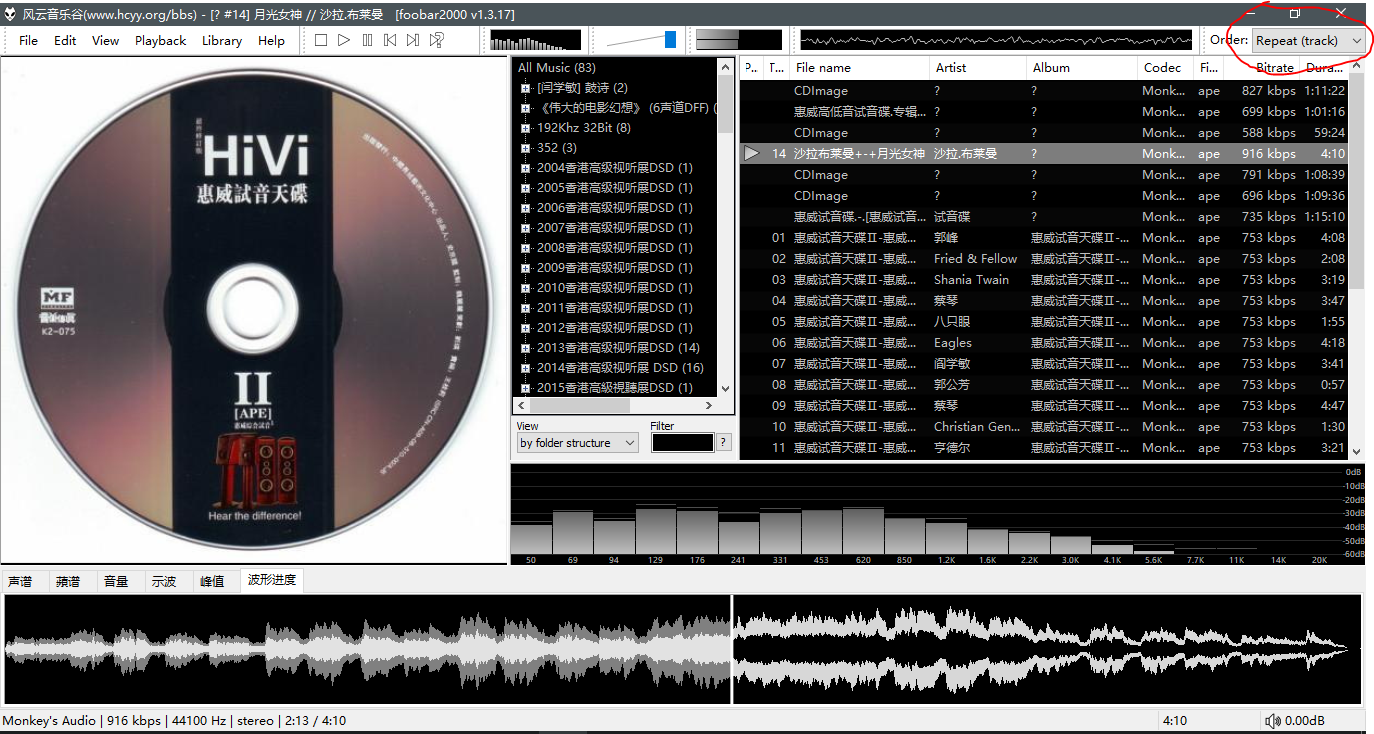Open the Order playback mode dropdown
Screen dimensions: 1374x734
(1308, 40)
